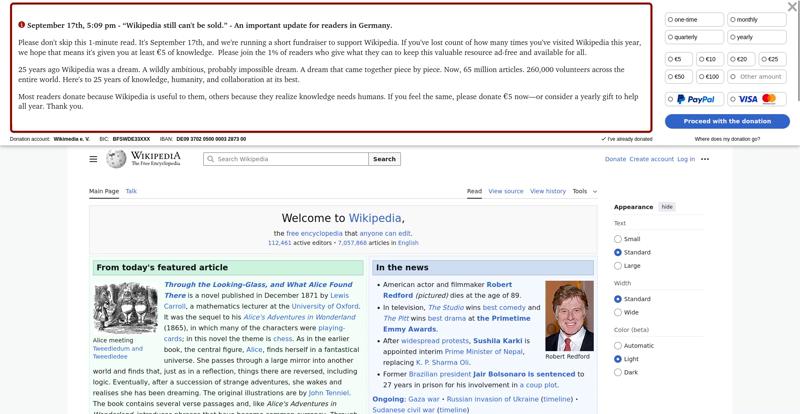Image resolution: width=800 pixels, height=414 pixels.
Task: Open the Sushila Karki link
Action: coord(497,340)
